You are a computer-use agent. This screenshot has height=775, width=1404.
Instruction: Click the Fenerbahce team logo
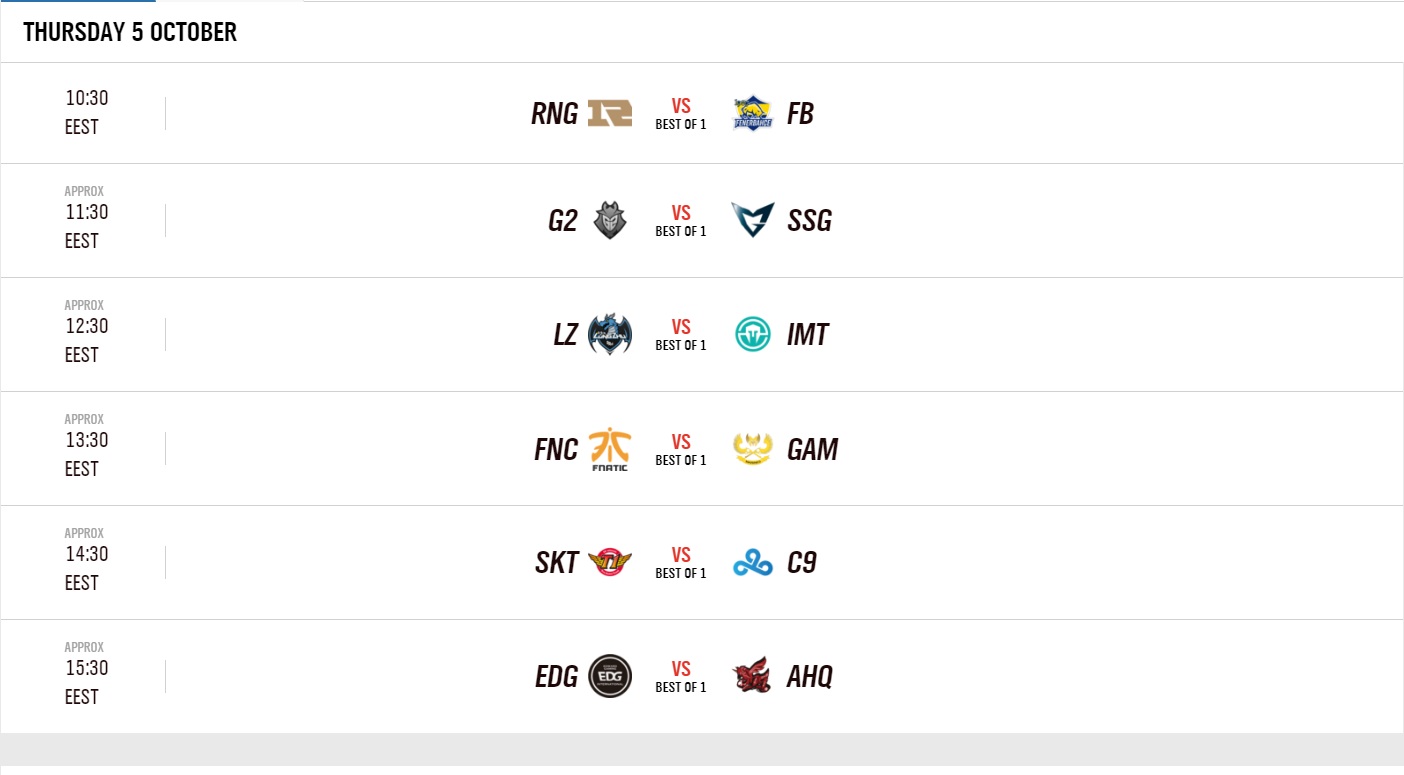[x=752, y=113]
